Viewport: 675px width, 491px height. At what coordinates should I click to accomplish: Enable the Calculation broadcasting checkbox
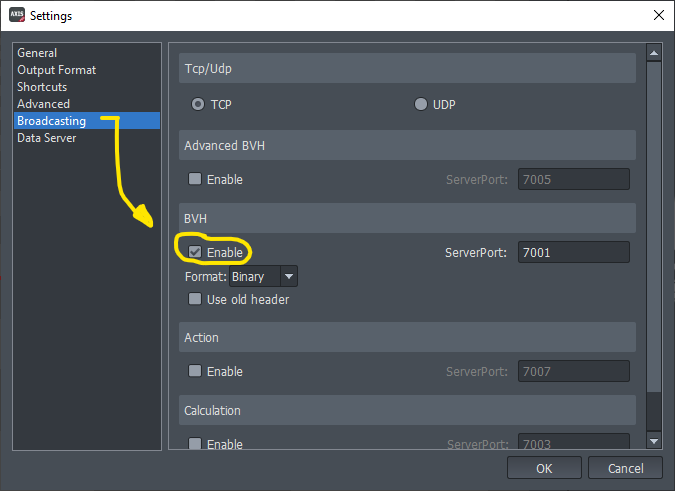tap(195, 444)
